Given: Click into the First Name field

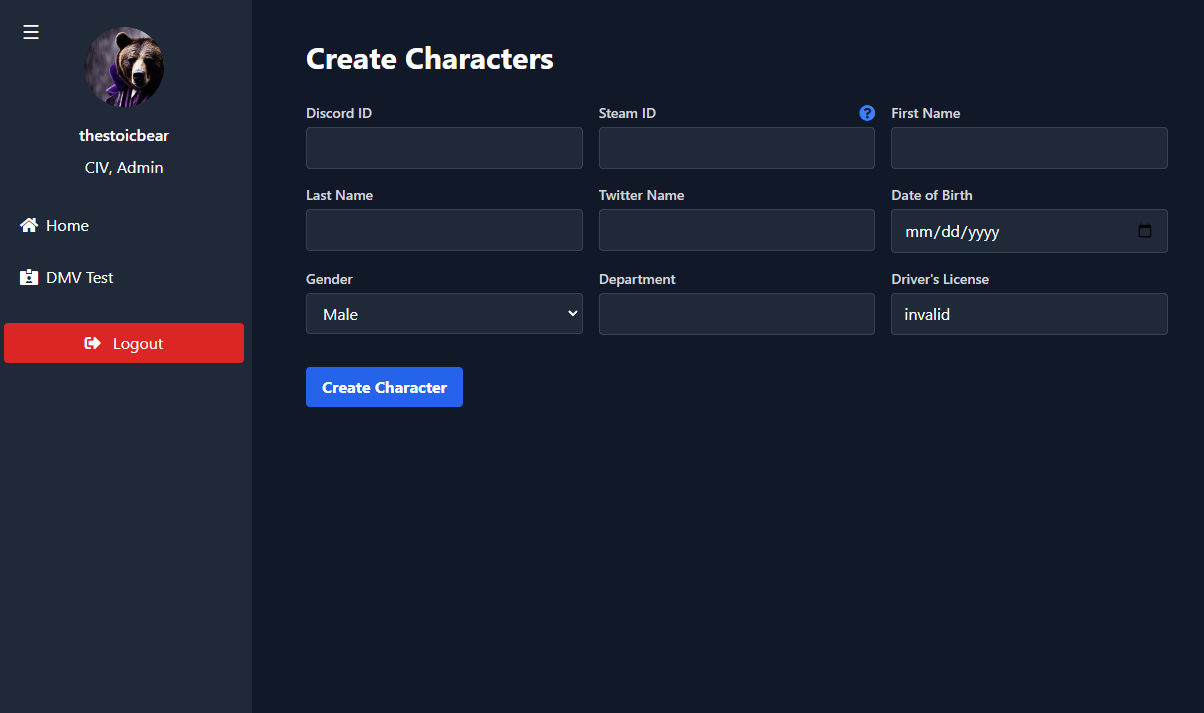Looking at the screenshot, I should pyautogui.click(x=1029, y=148).
